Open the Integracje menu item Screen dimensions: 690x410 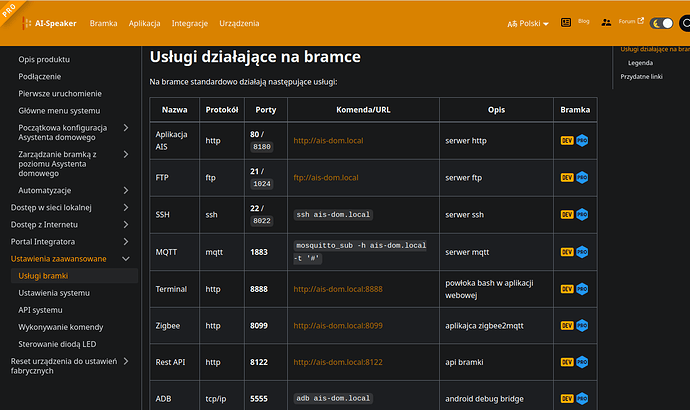pos(189,22)
